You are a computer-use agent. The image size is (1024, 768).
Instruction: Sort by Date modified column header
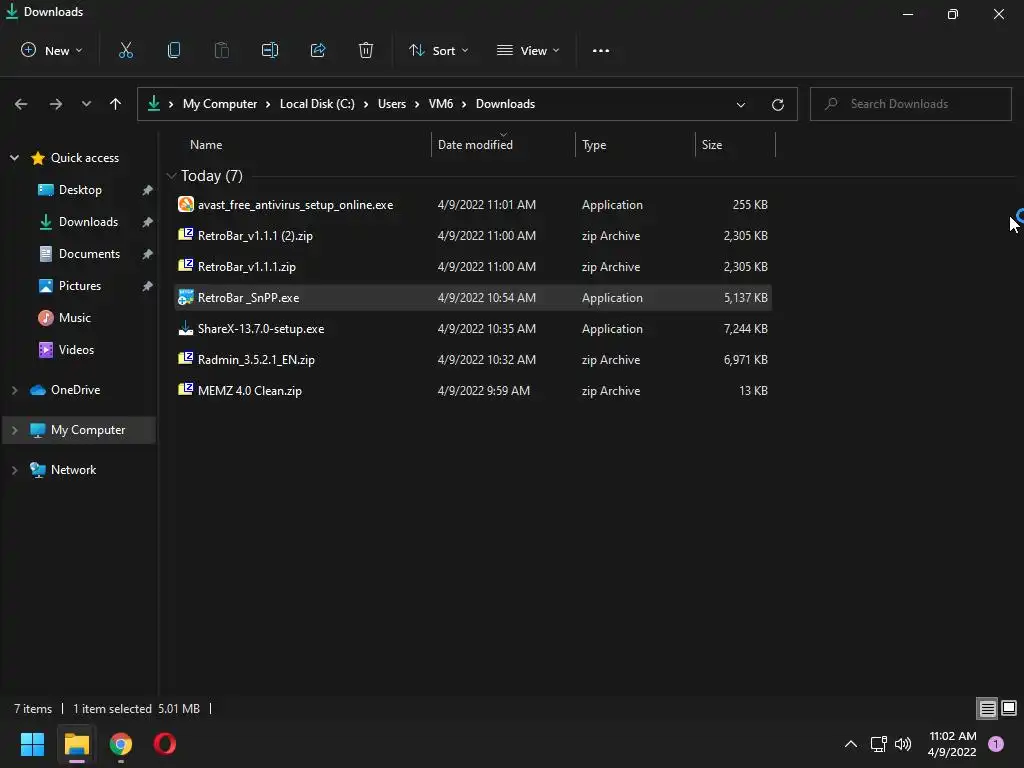tap(475, 145)
